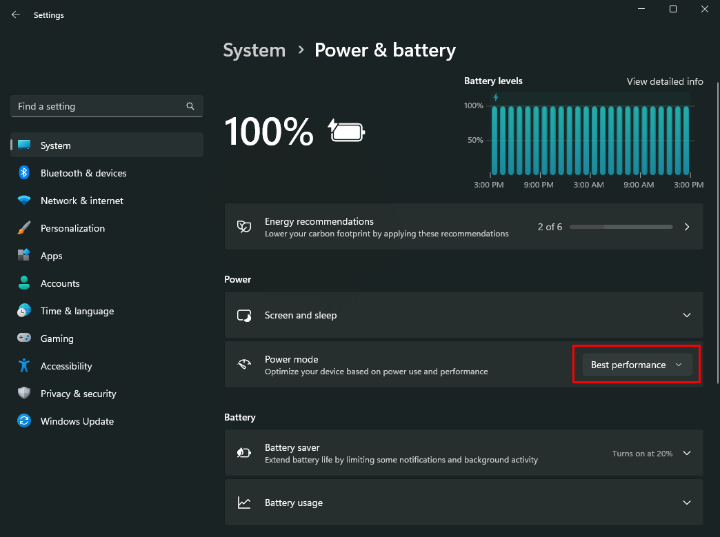Click the Time & language globe icon
The width and height of the screenshot is (720, 537).
point(24,311)
